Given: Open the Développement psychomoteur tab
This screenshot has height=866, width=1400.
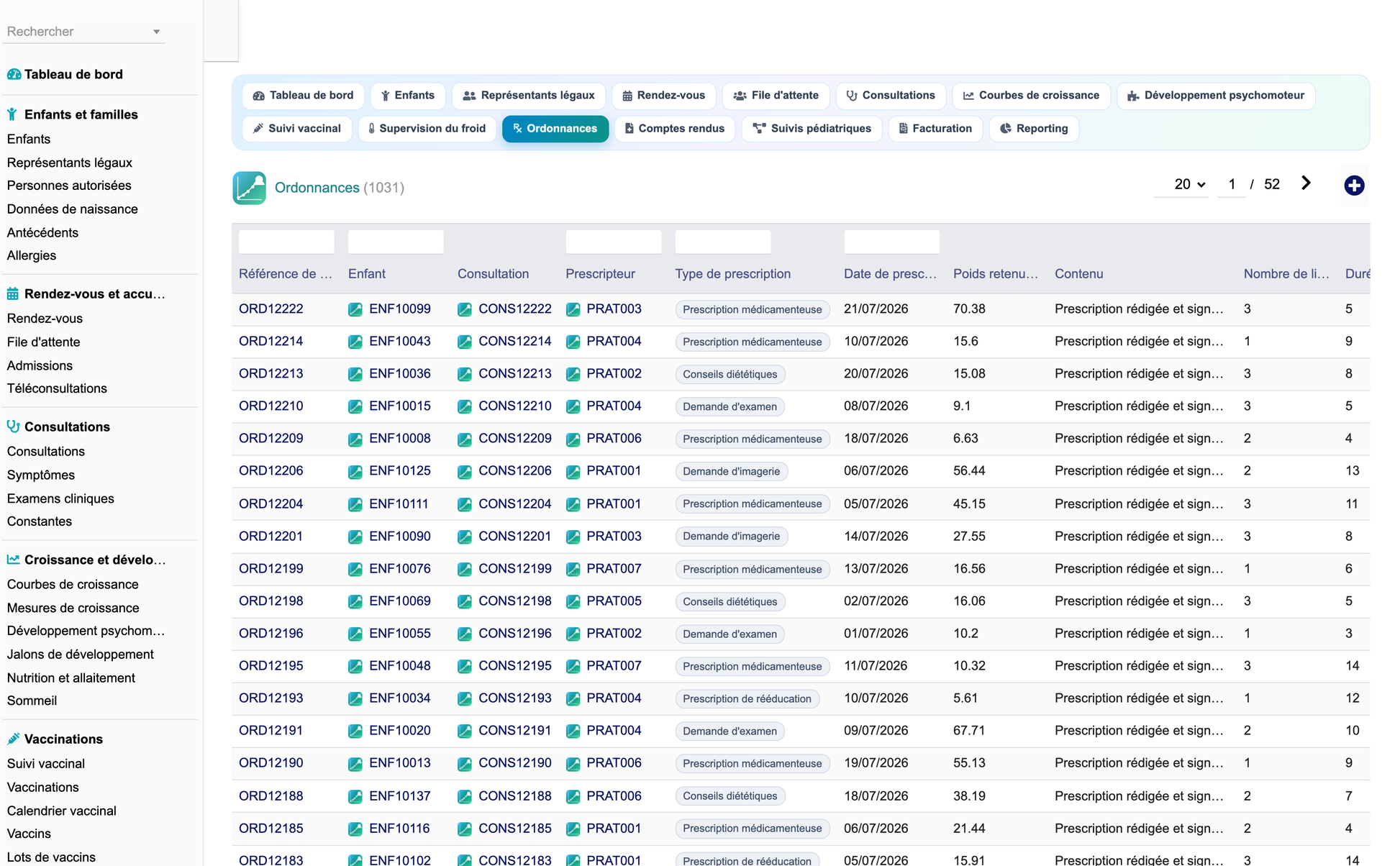Looking at the screenshot, I should (x=1216, y=96).
